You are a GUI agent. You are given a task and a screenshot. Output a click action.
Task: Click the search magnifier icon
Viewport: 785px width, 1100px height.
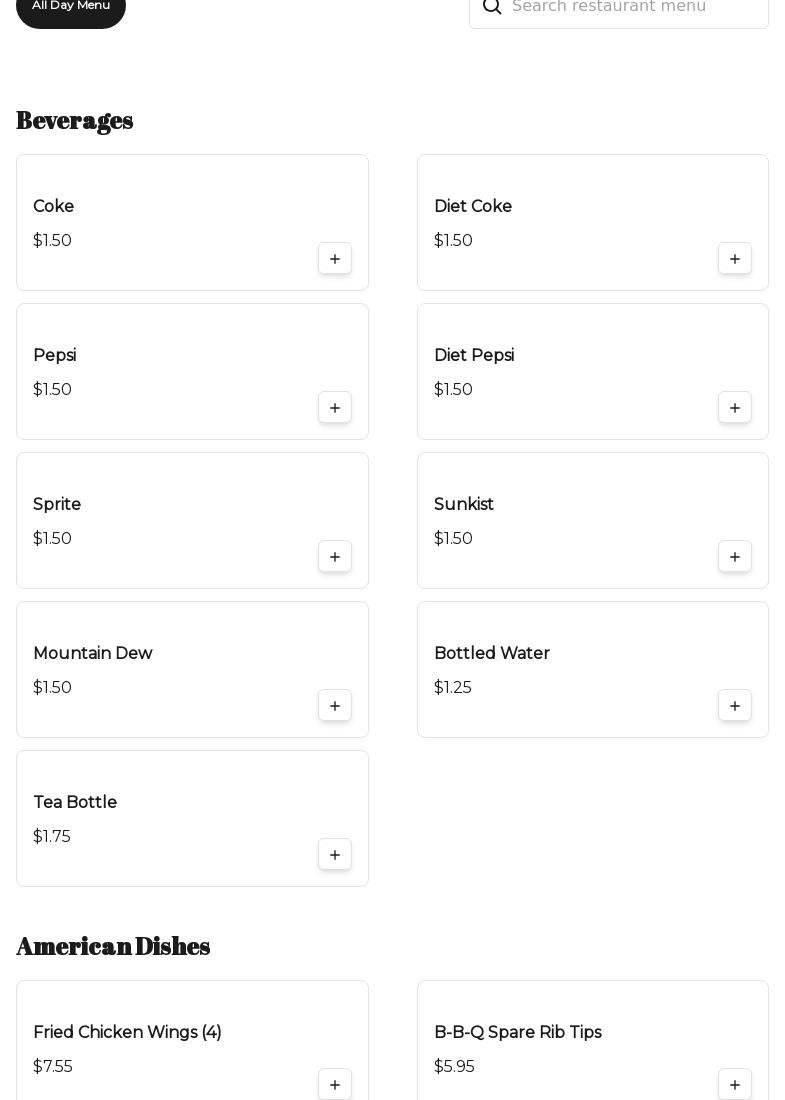492,7
